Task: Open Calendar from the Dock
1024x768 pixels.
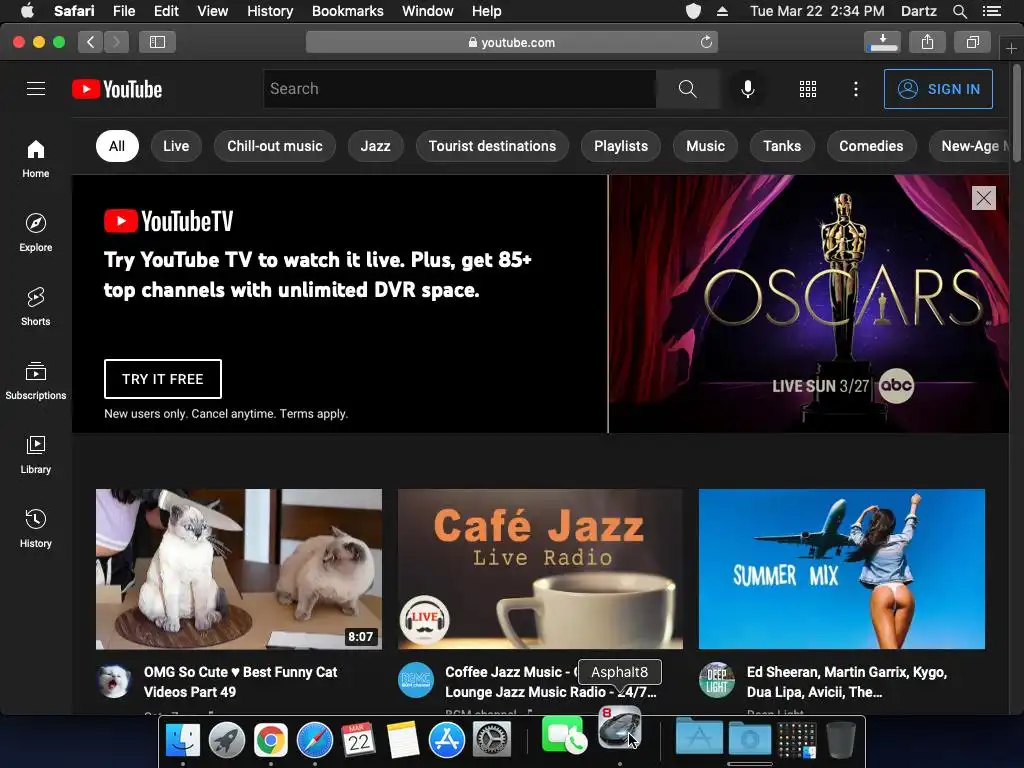Action: pos(359,740)
